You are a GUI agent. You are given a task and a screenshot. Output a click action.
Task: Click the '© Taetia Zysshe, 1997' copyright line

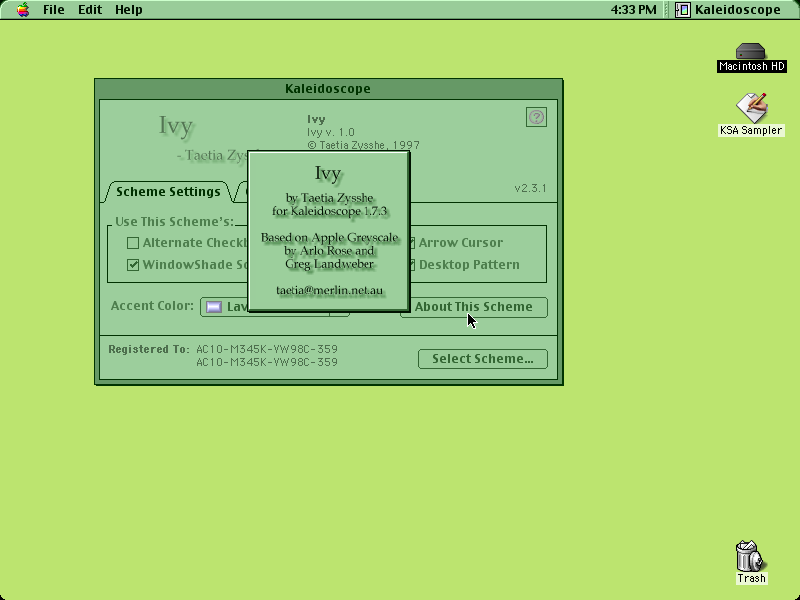click(363, 145)
